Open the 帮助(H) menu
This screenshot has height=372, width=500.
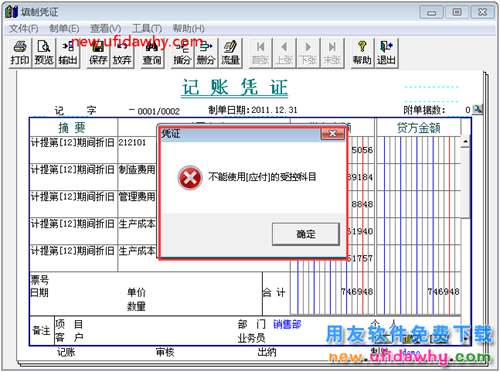coord(188,29)
